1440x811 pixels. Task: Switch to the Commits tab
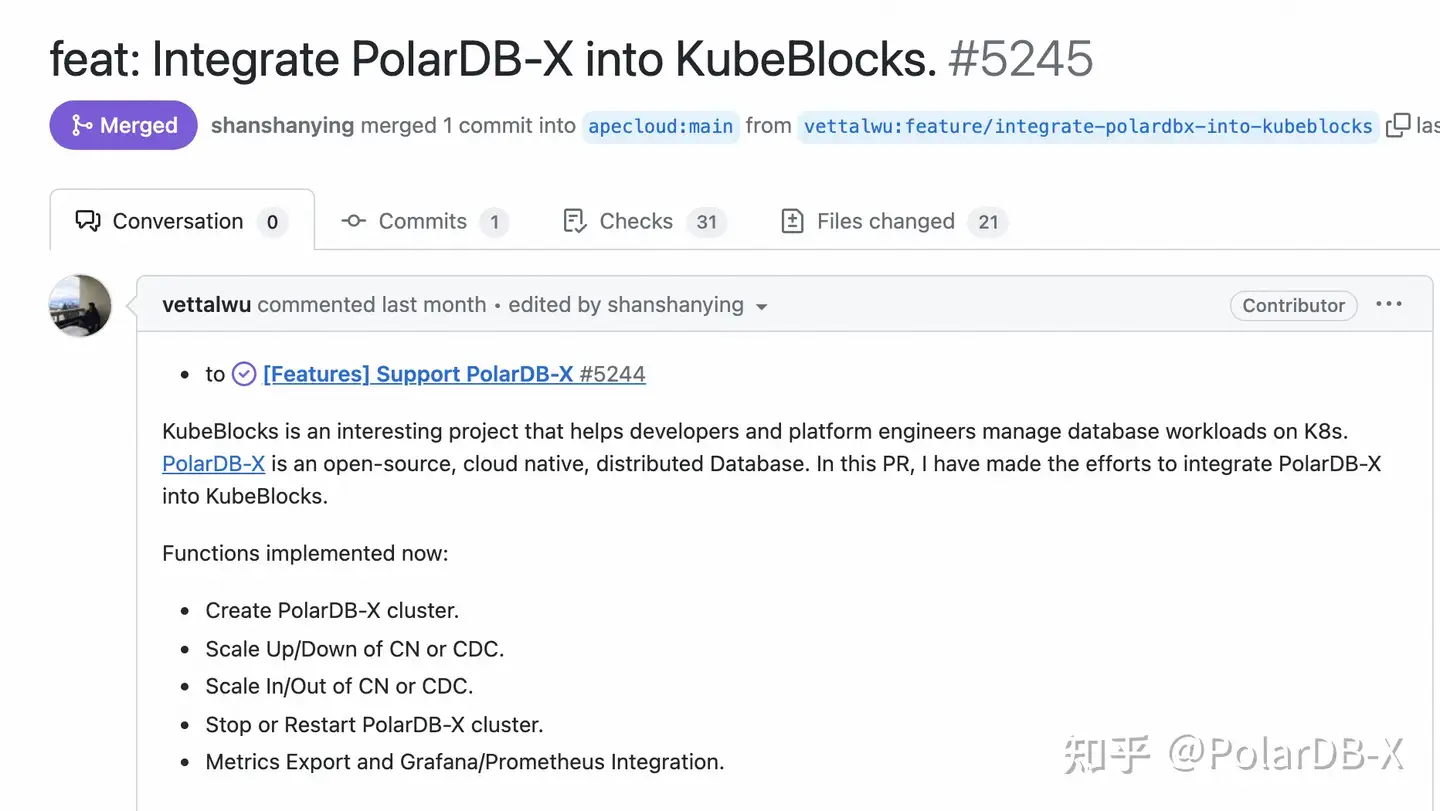422,221
